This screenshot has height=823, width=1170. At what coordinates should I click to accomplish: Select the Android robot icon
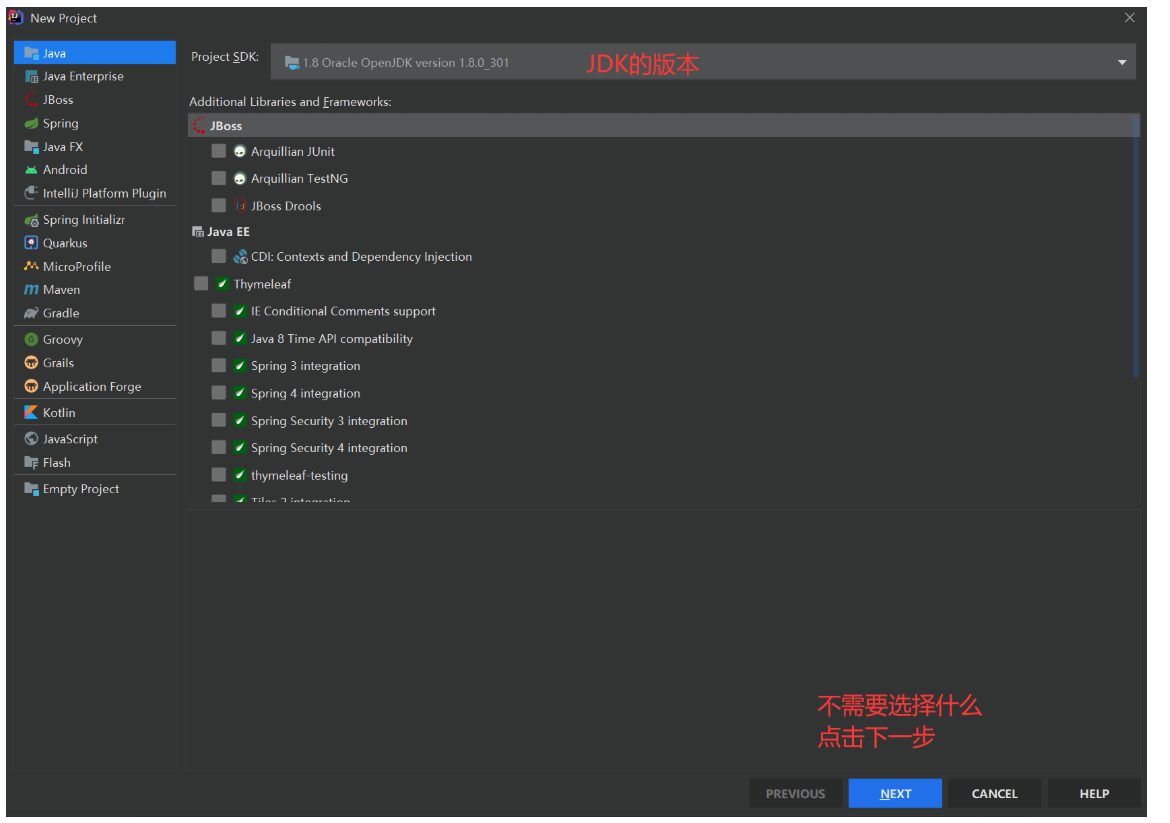31,170
